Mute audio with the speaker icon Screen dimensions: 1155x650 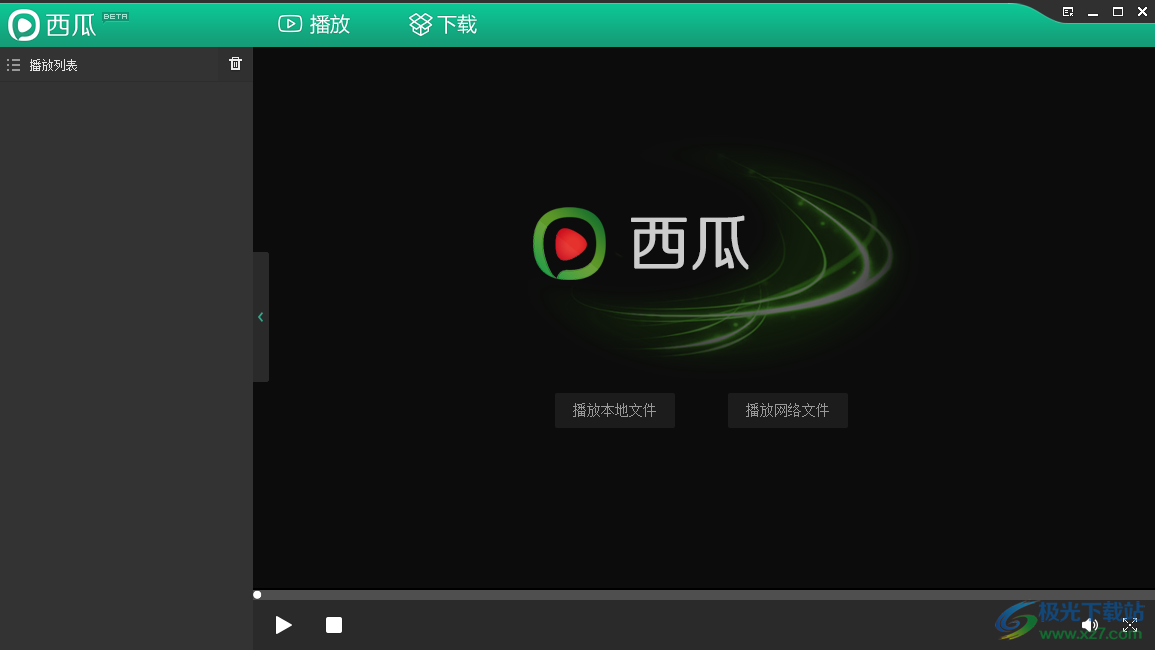coord(1090,624)
